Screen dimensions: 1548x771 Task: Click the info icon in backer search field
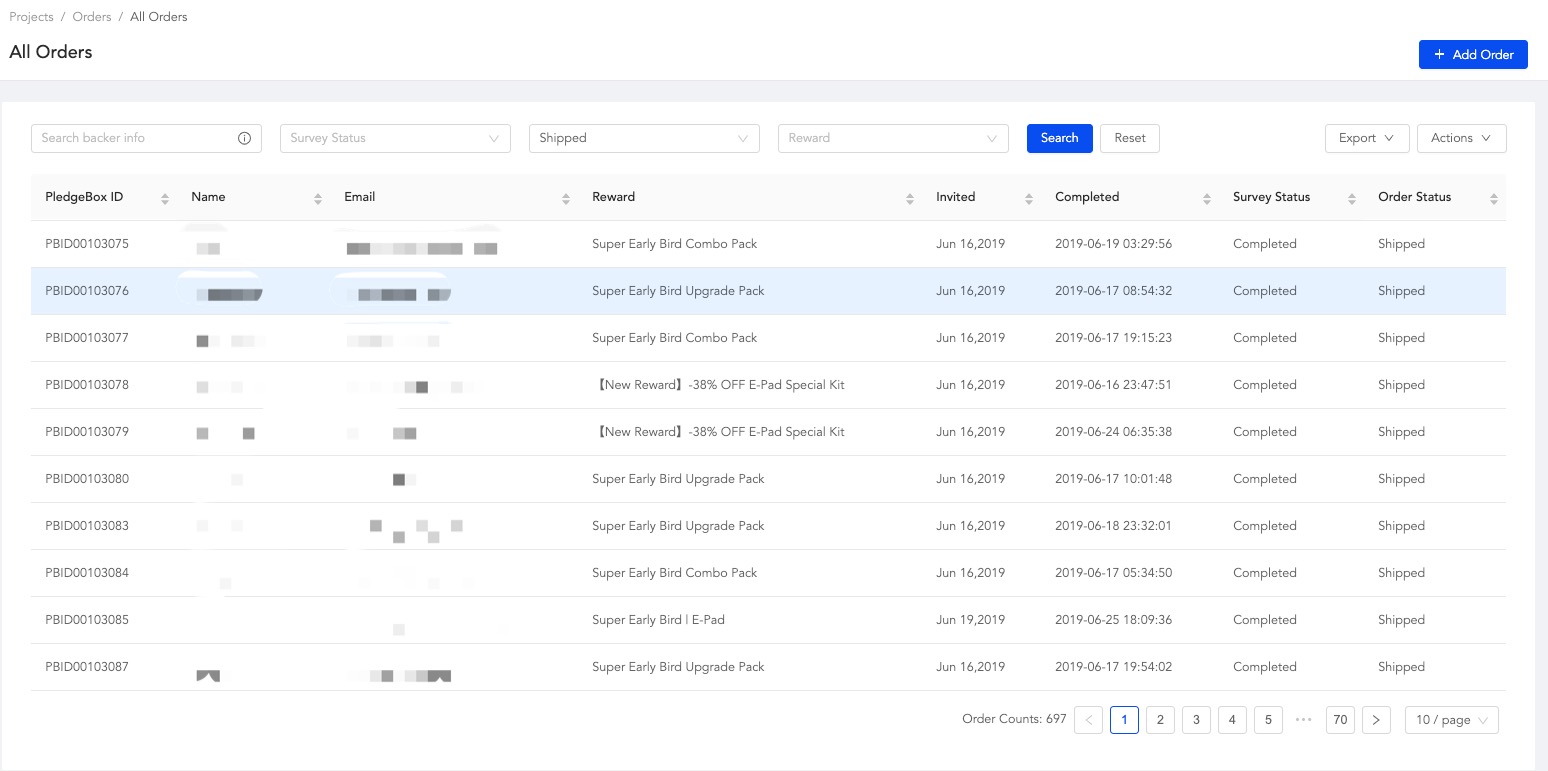coord(244,139)
